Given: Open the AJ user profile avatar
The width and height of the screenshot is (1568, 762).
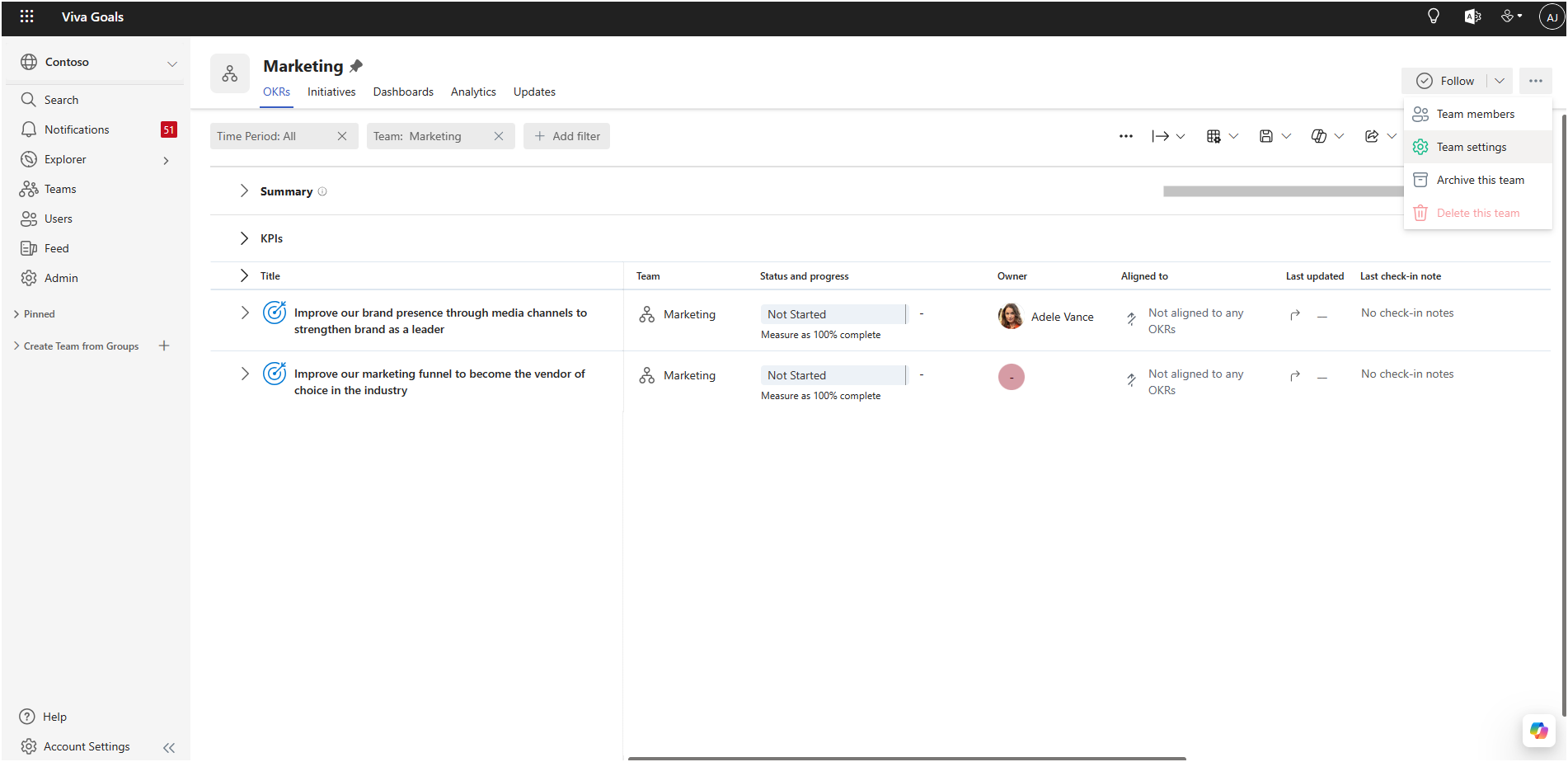Looking at the screenshot, I should pos(1552,16).
